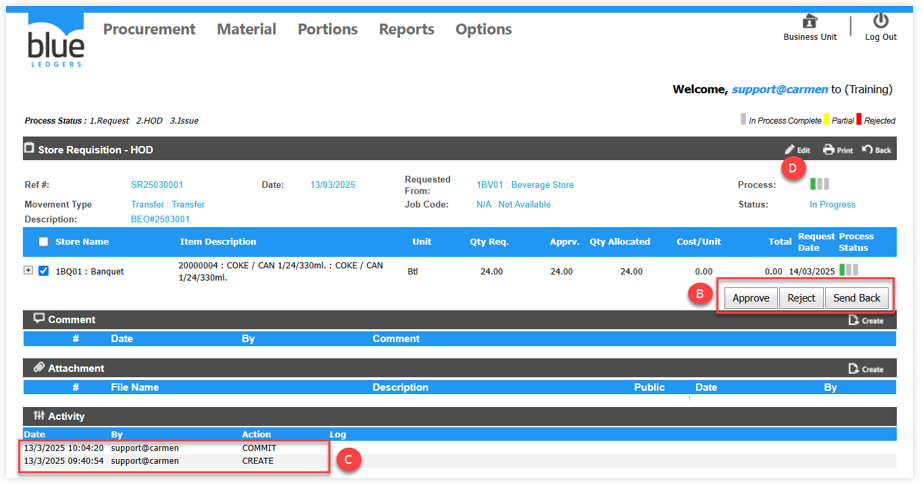
Task: Uncheck the 1BQ01 Banquet row checkbox
Action: (x=43, y=271)
